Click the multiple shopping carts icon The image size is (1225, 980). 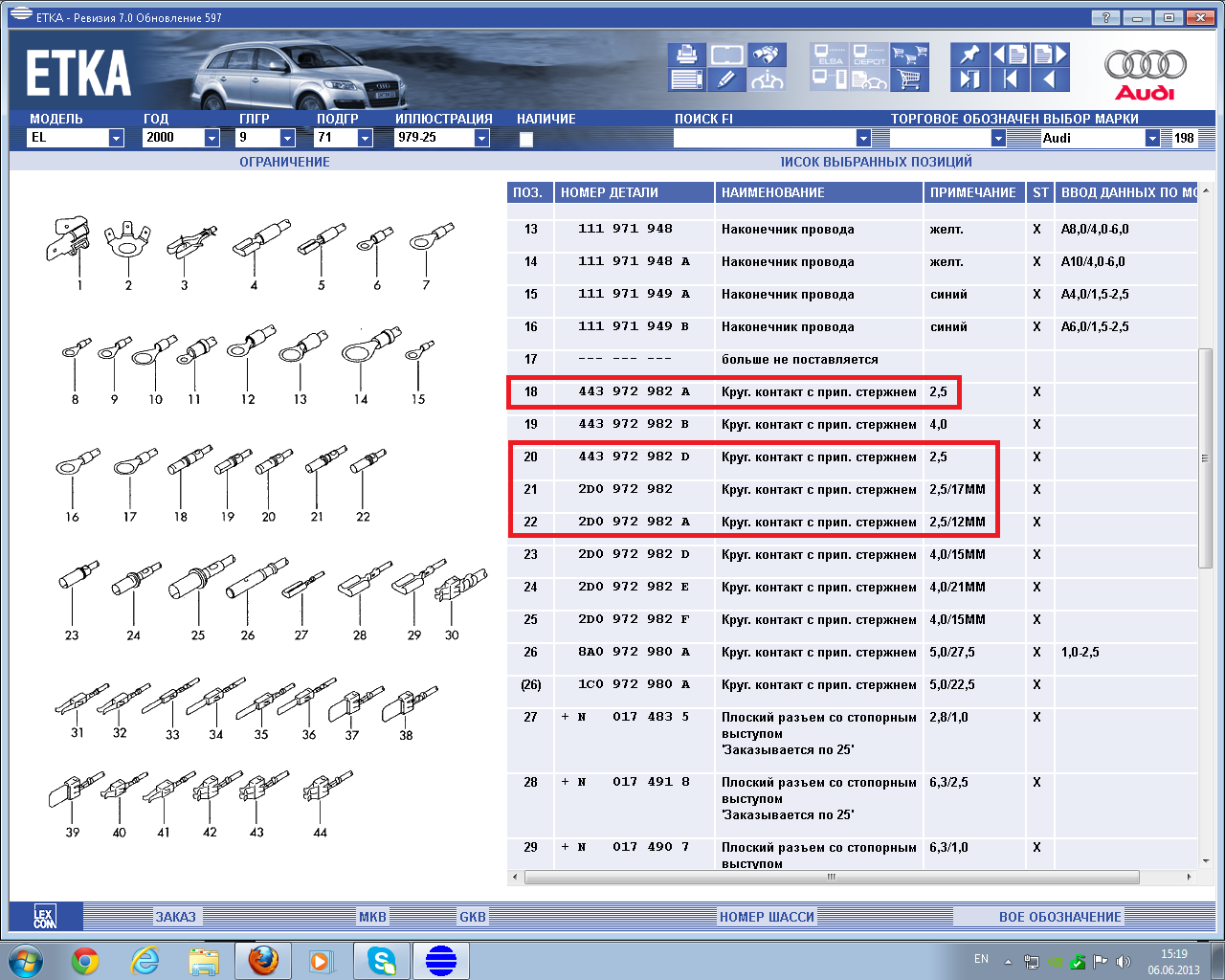(x=909, y=55)
